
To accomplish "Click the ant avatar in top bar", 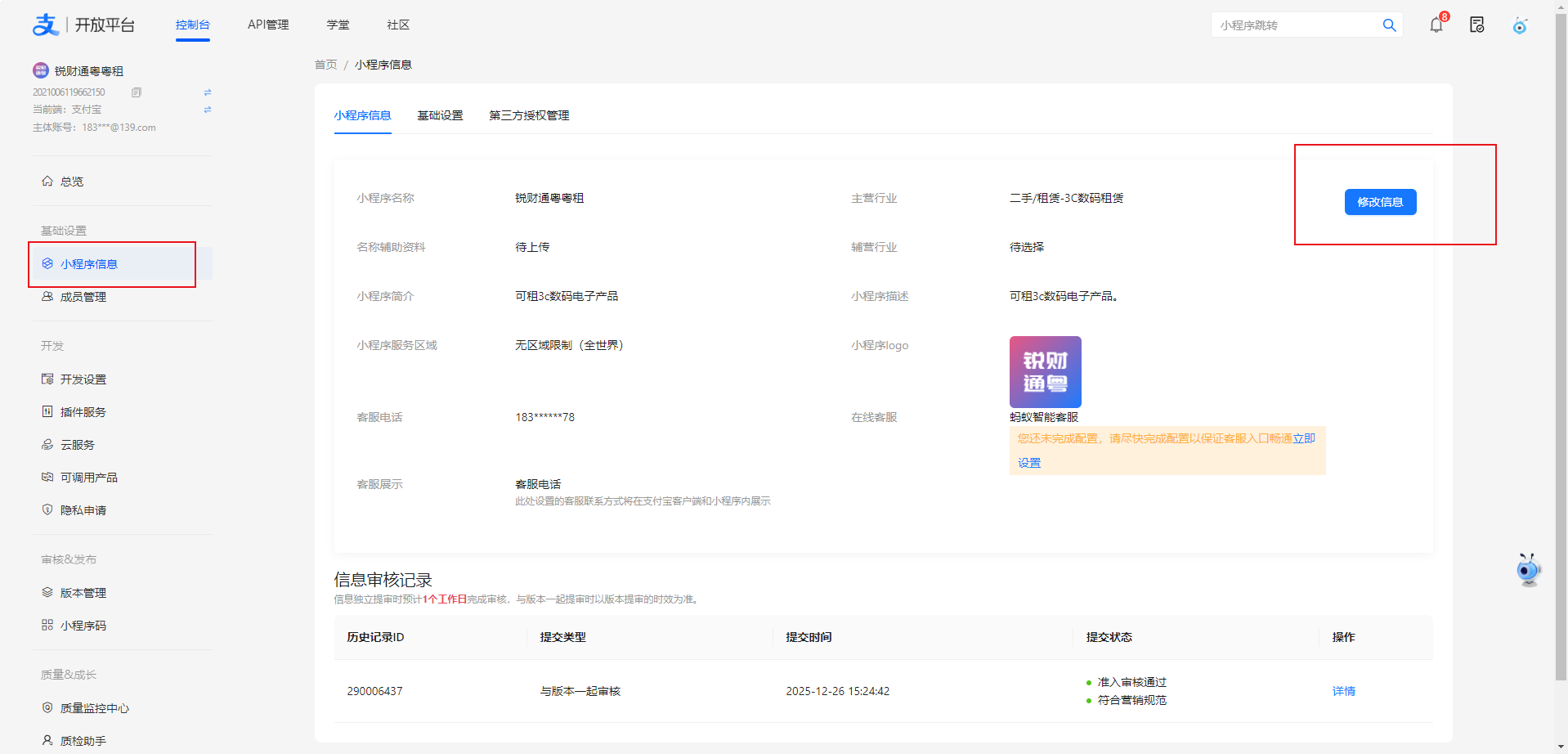I will [x=1519, y=25].
